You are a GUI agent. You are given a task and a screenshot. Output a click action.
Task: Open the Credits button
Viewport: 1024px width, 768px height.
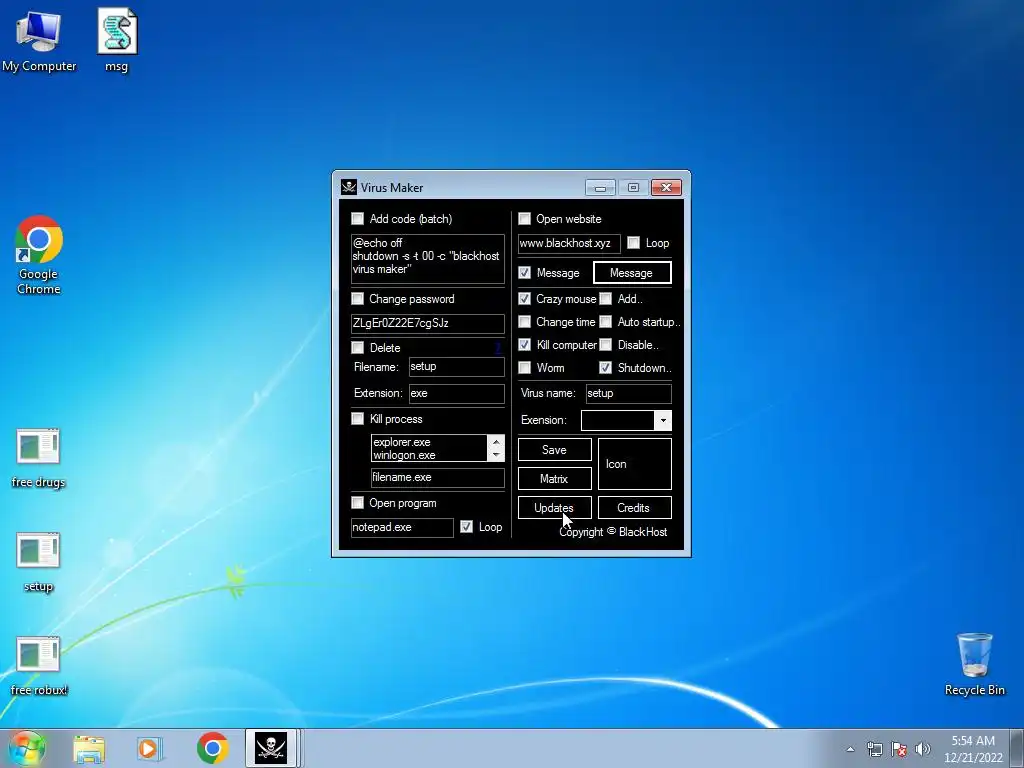point(634,507)
